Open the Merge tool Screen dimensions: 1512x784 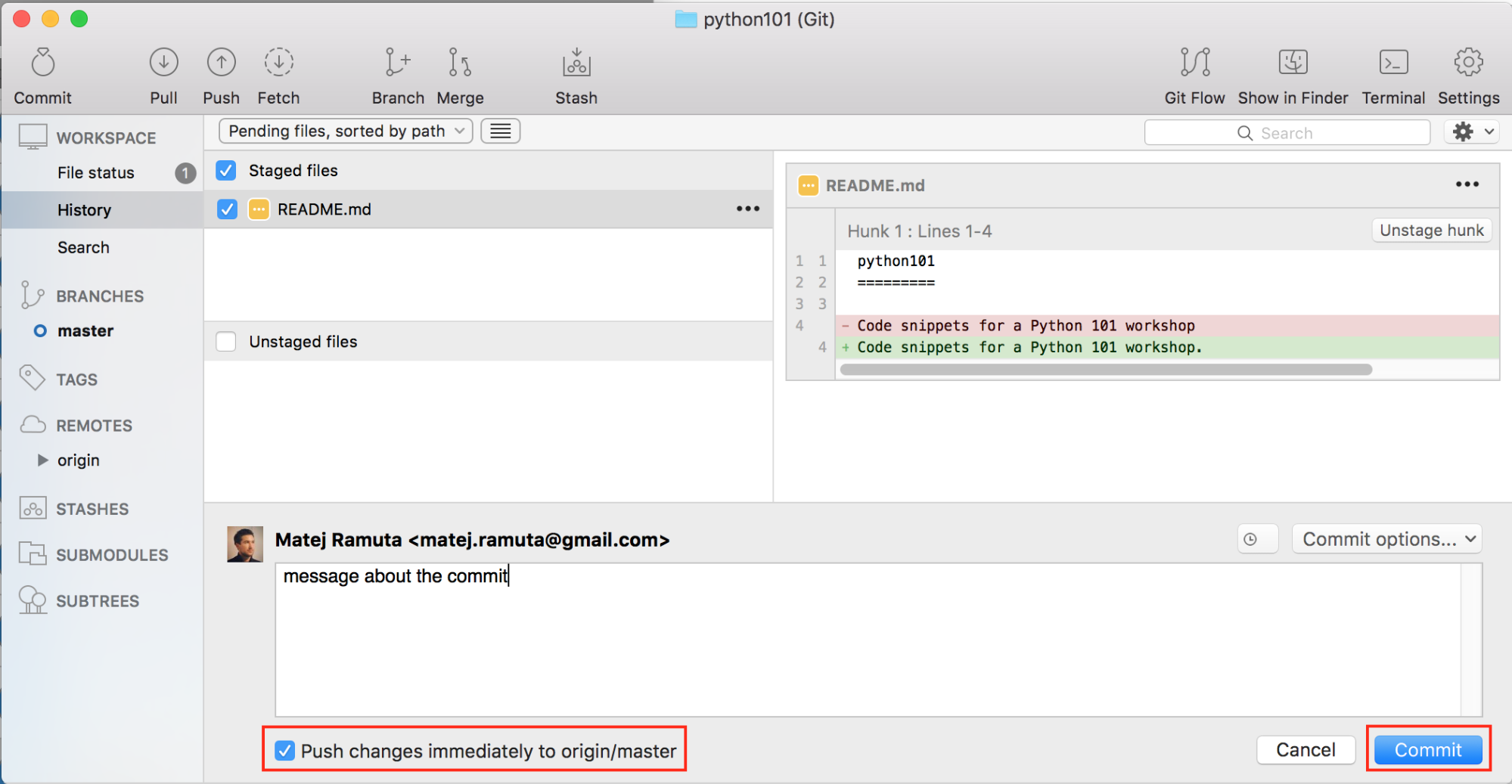(460, 63)
